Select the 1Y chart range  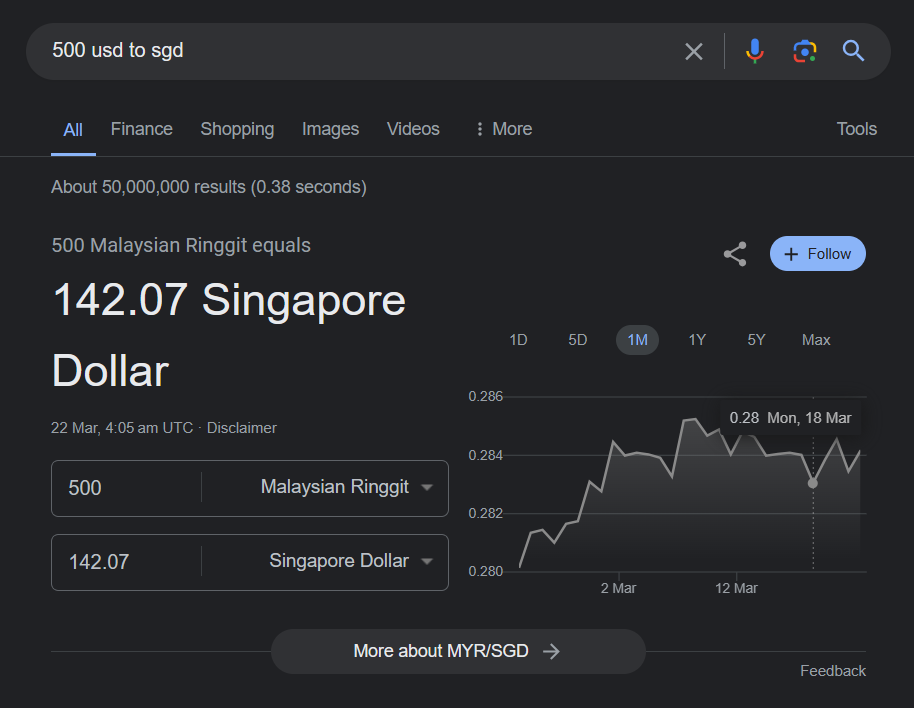pyautogui.click(x=697, y=340)
